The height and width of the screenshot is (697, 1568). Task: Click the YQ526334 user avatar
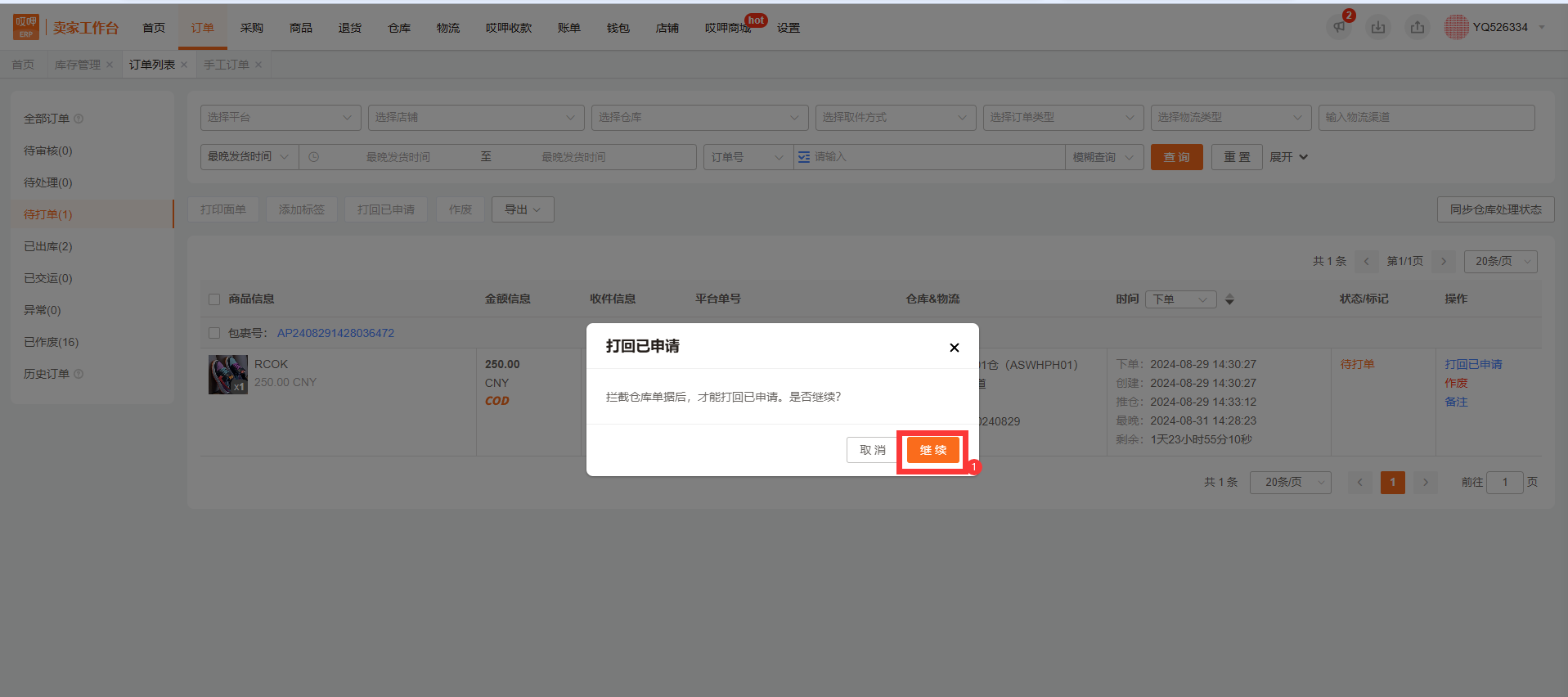pyautogui.click(x=1456, y=27)
